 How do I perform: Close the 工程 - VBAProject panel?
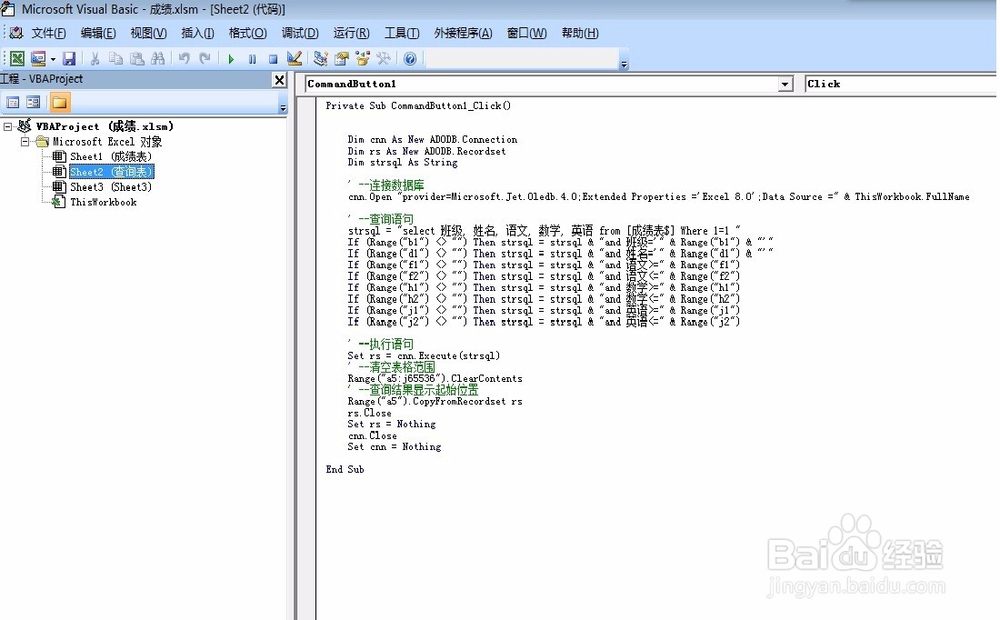point(279,80)
